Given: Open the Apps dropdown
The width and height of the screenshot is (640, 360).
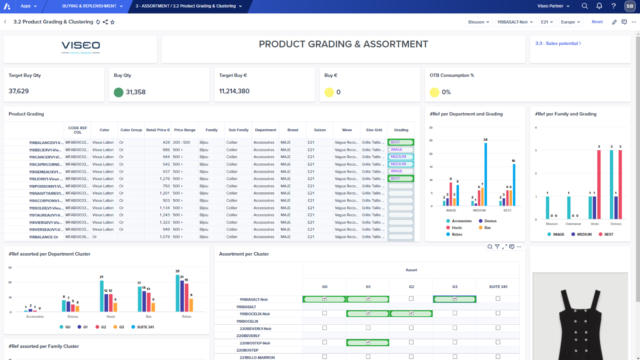Looking at the screenshot, I should pos(28,6).
